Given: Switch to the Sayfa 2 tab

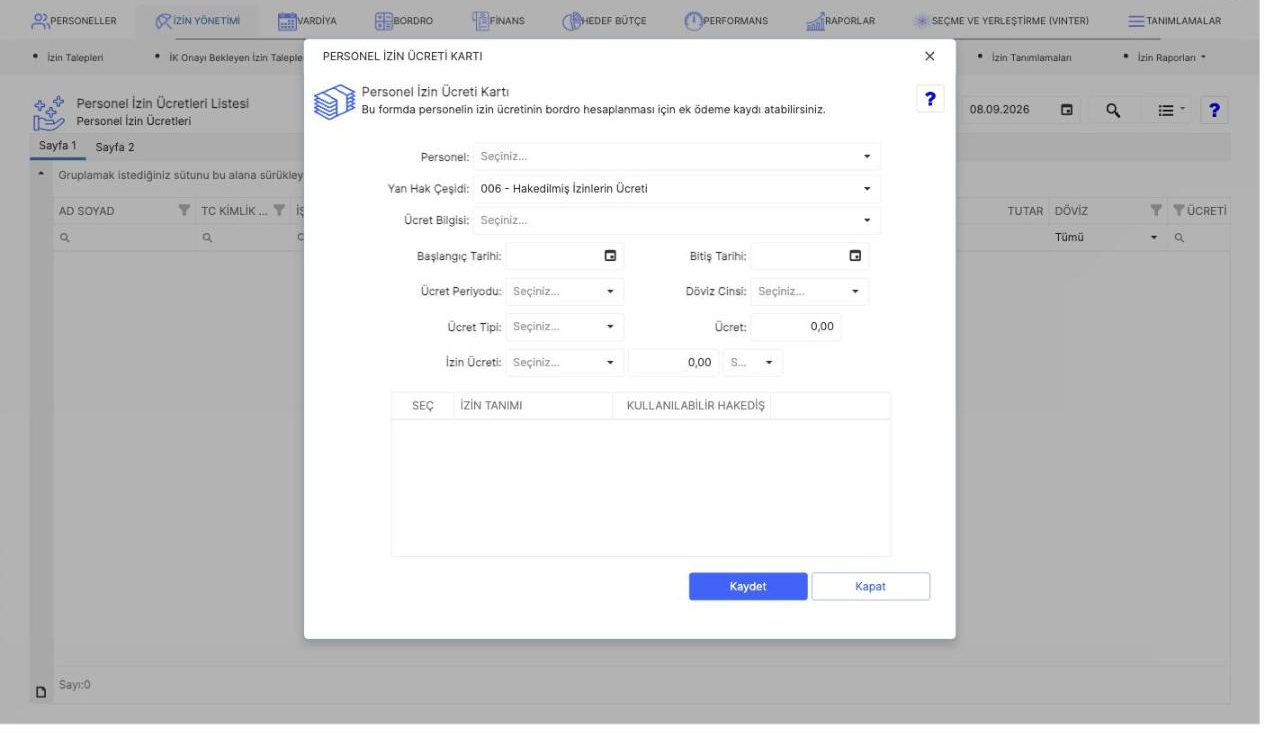Looking at the screenshot, I should tap(116, 148).
